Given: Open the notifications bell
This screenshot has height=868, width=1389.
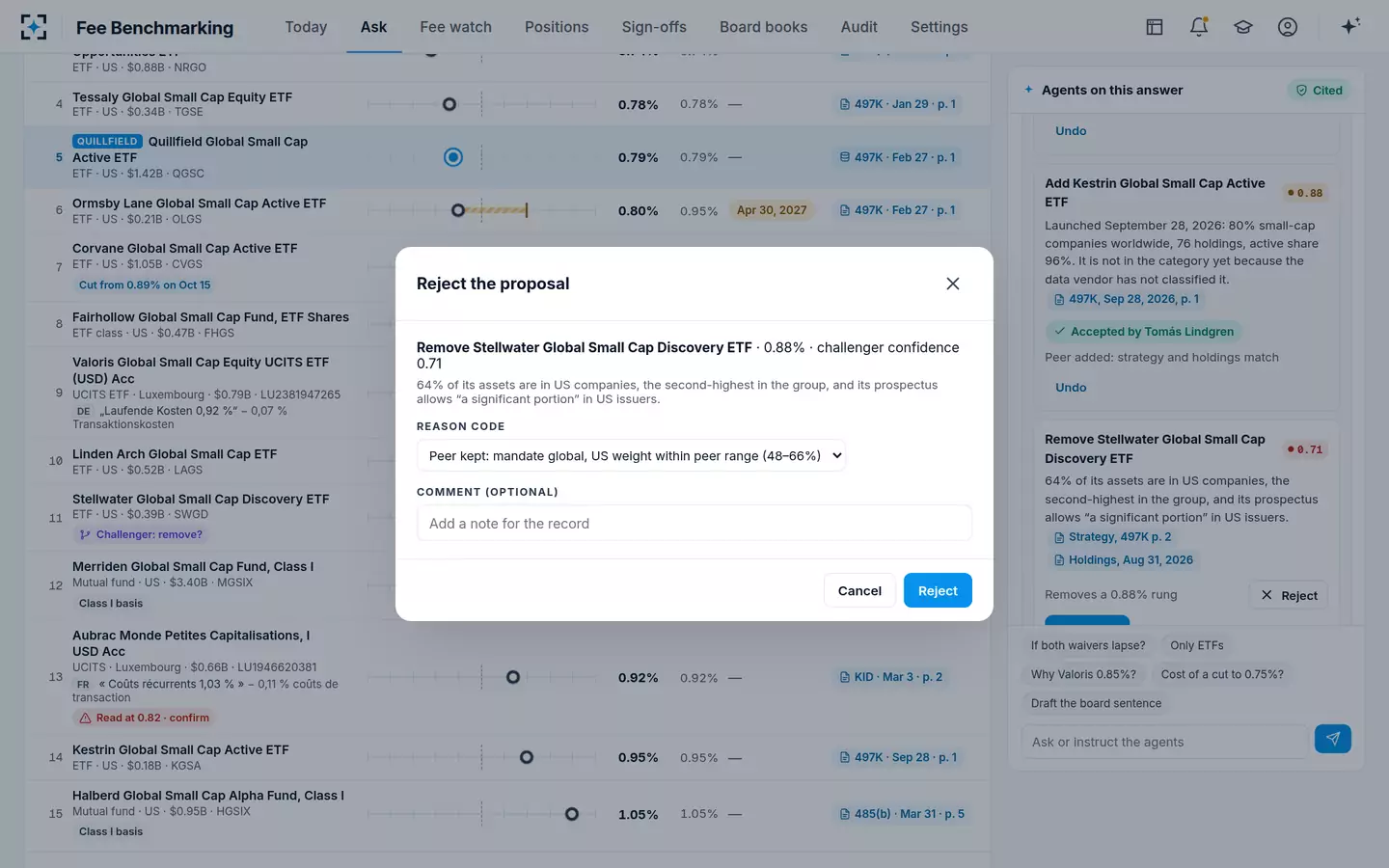Looking at the screenshot, I should click(x=1199, y=27).
